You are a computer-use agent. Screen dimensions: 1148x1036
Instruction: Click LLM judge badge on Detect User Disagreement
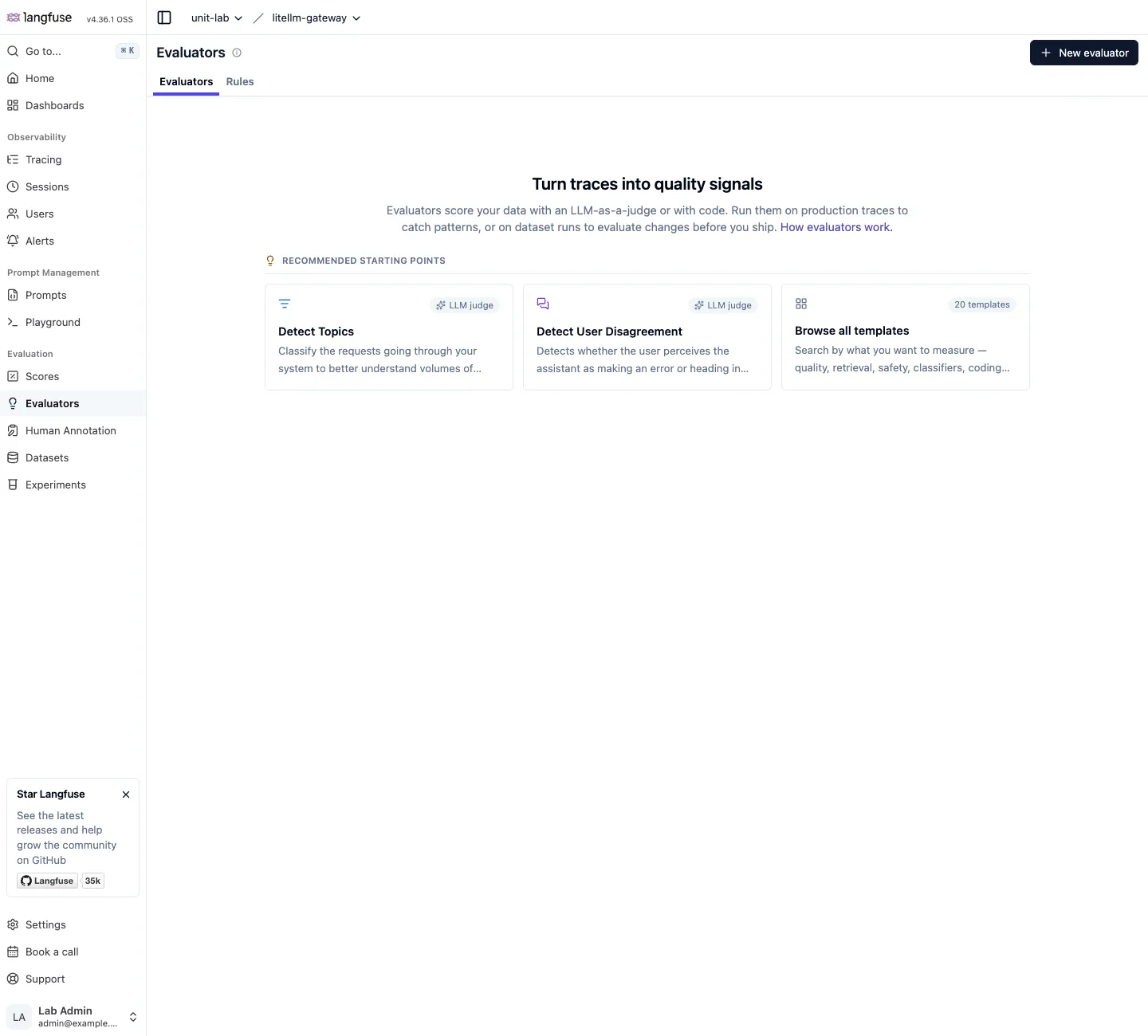[723, 305]
